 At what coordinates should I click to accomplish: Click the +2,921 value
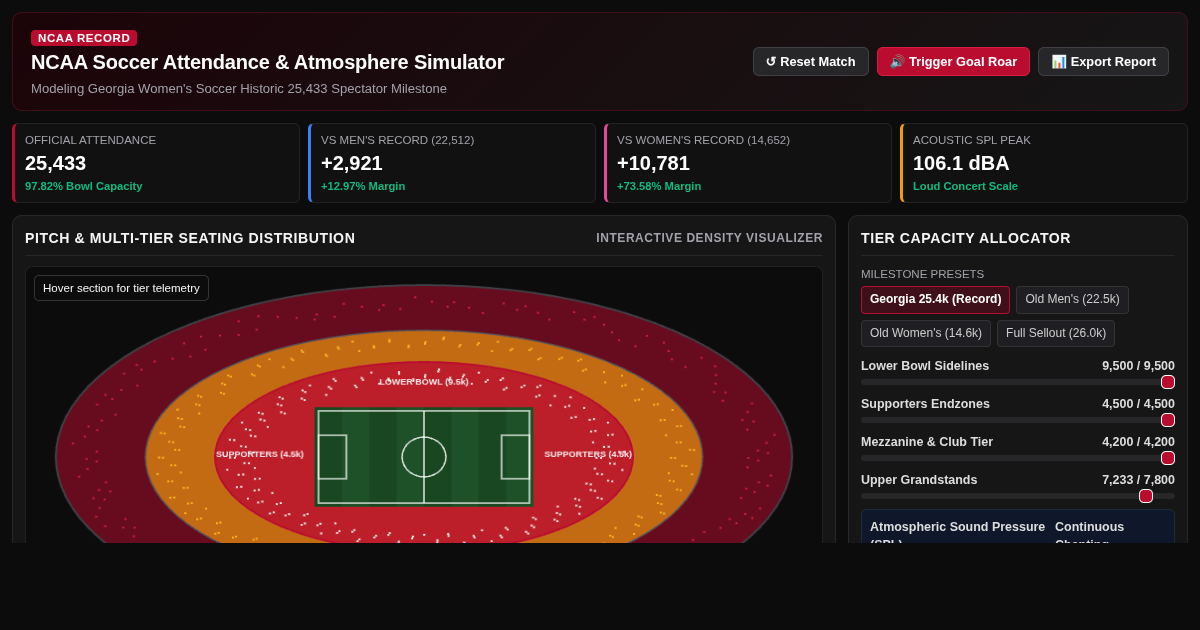[352, 163]
